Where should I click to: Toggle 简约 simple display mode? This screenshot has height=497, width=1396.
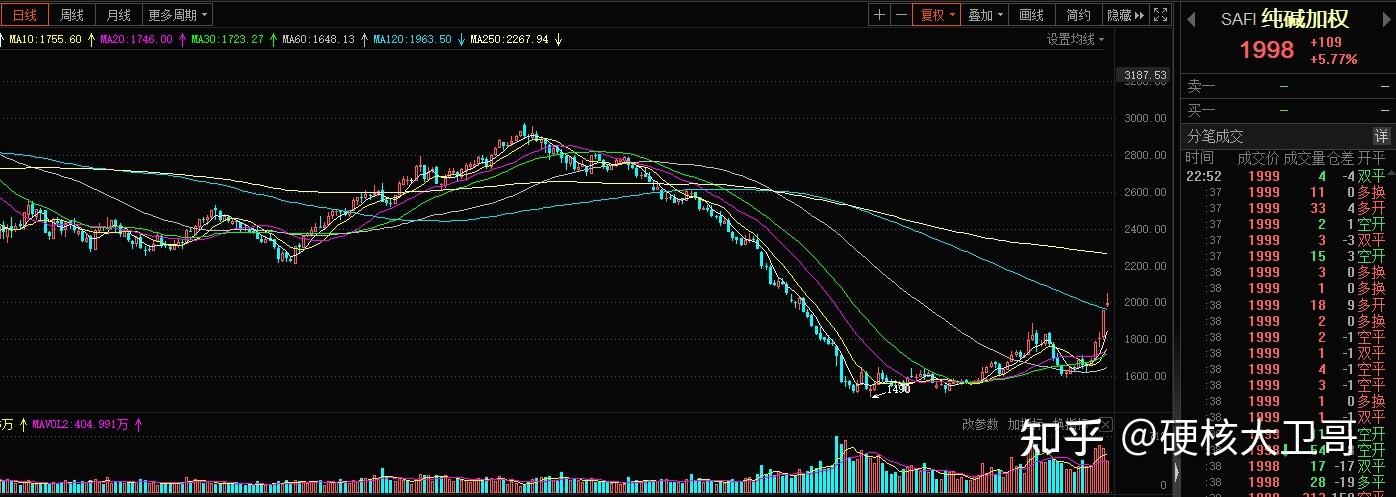1079,15
